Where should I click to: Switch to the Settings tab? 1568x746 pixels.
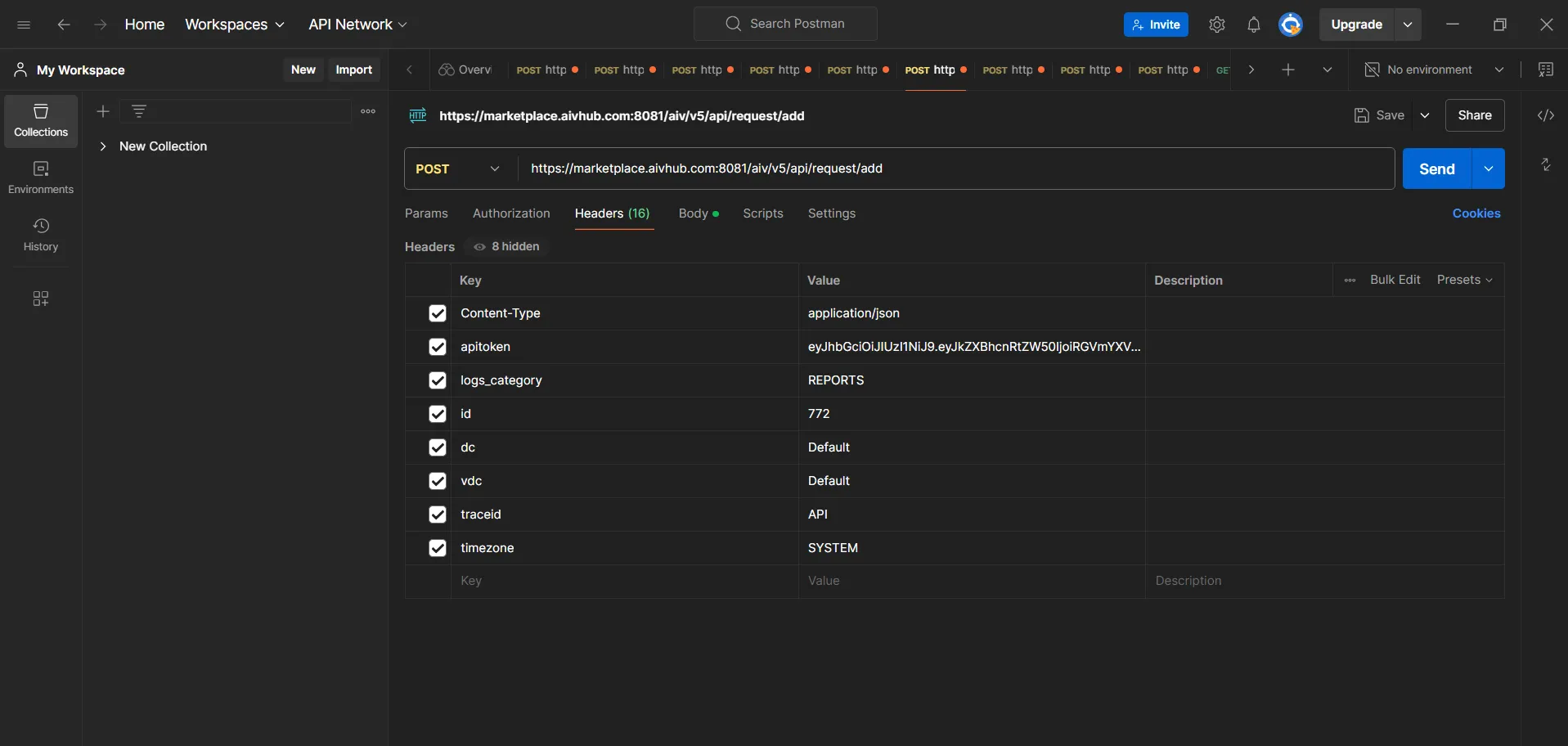tap(832, 213)
